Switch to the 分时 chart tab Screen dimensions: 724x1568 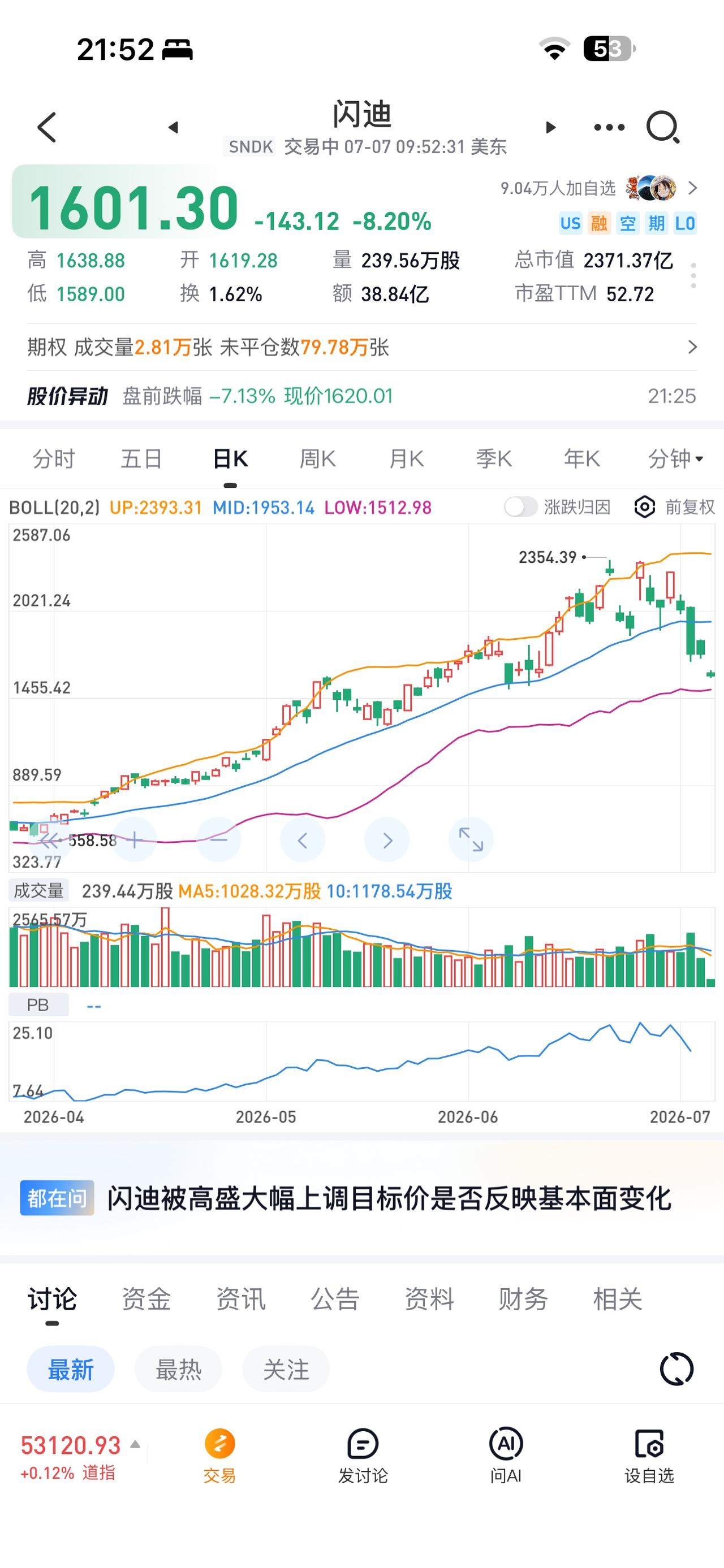pos(54,458)
